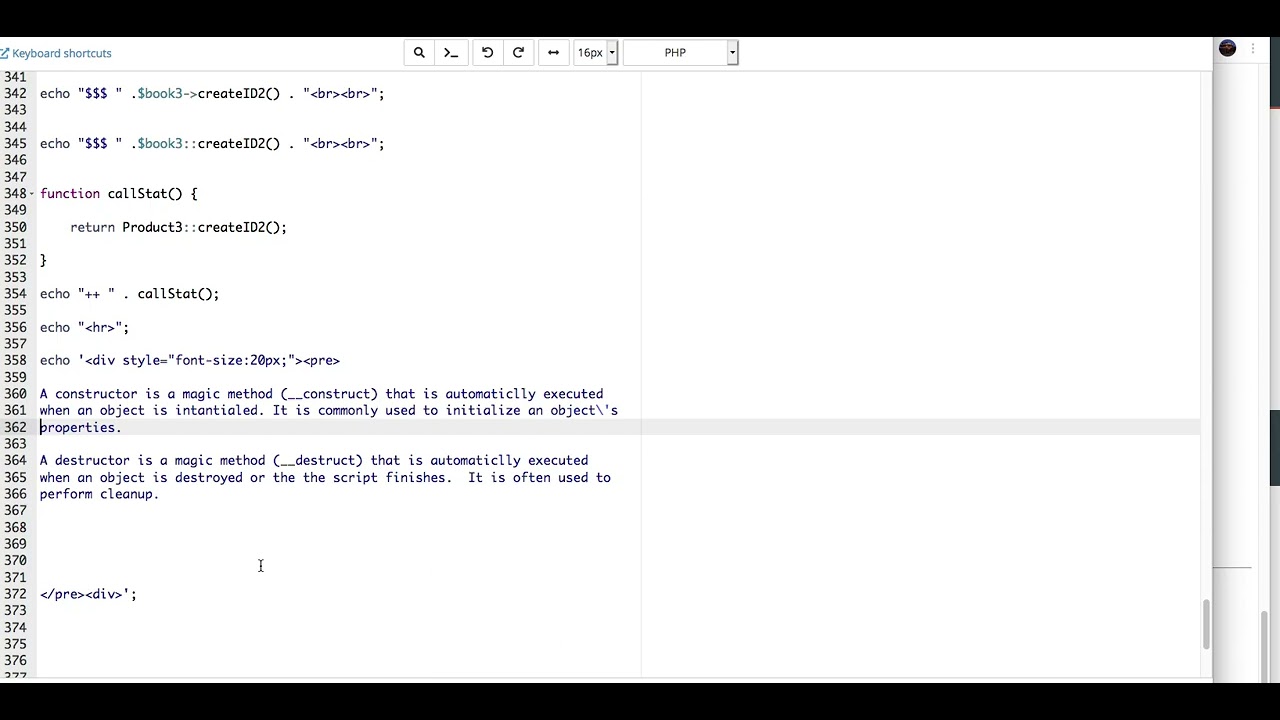Image resolution: width=1280 pixels, height=720 pixels.
Task: Click code text "function callStat() {"
Action: point(119,194)
